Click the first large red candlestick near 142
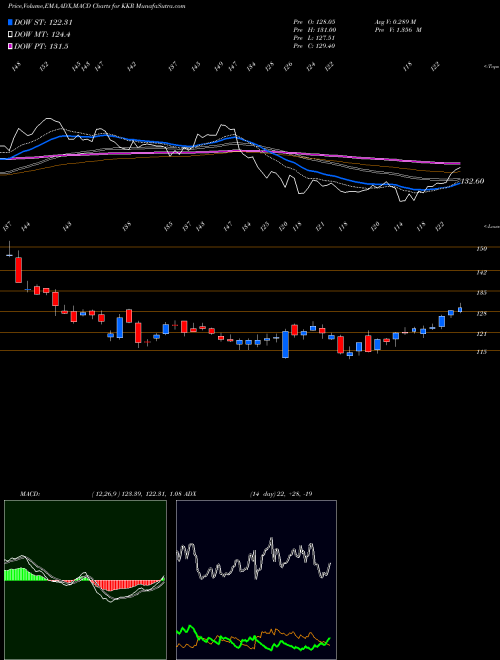This screenshot has height=660, width=500. point(19,270)
